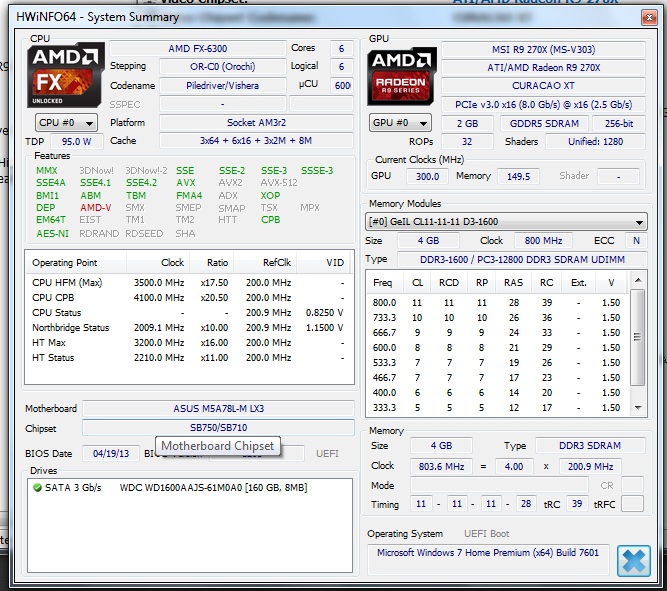Select the HT Status row
The height and width of the screenshot is (591, 667).
(189, 357)
